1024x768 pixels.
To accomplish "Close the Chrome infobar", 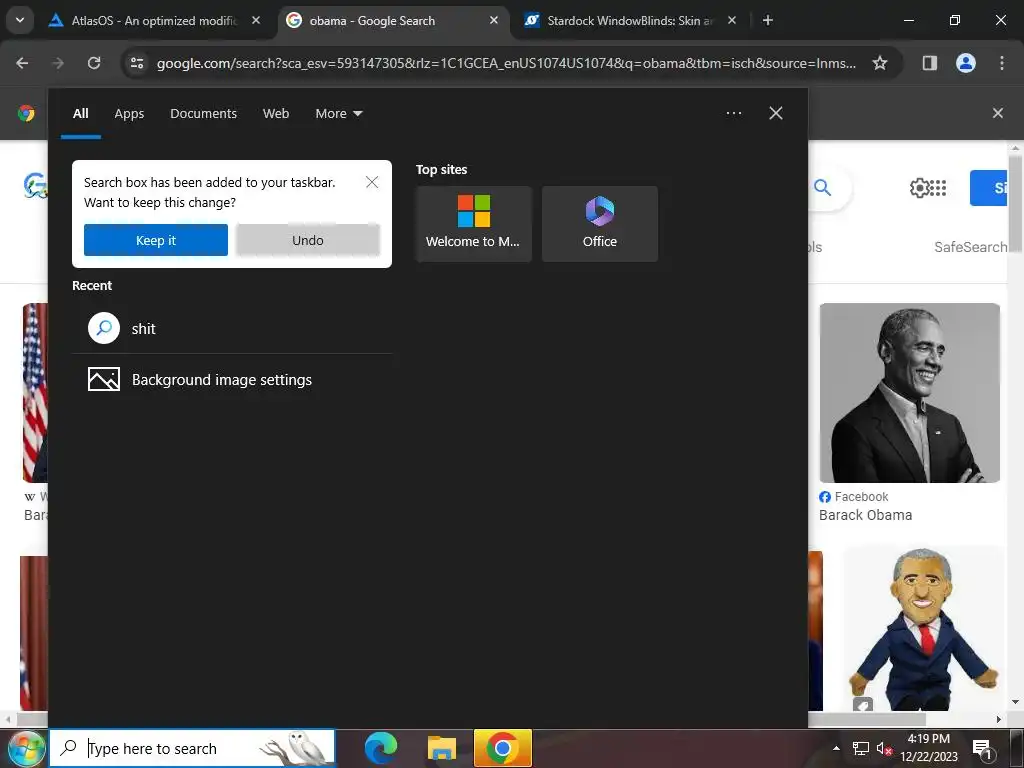I will (x=998, y=113).
